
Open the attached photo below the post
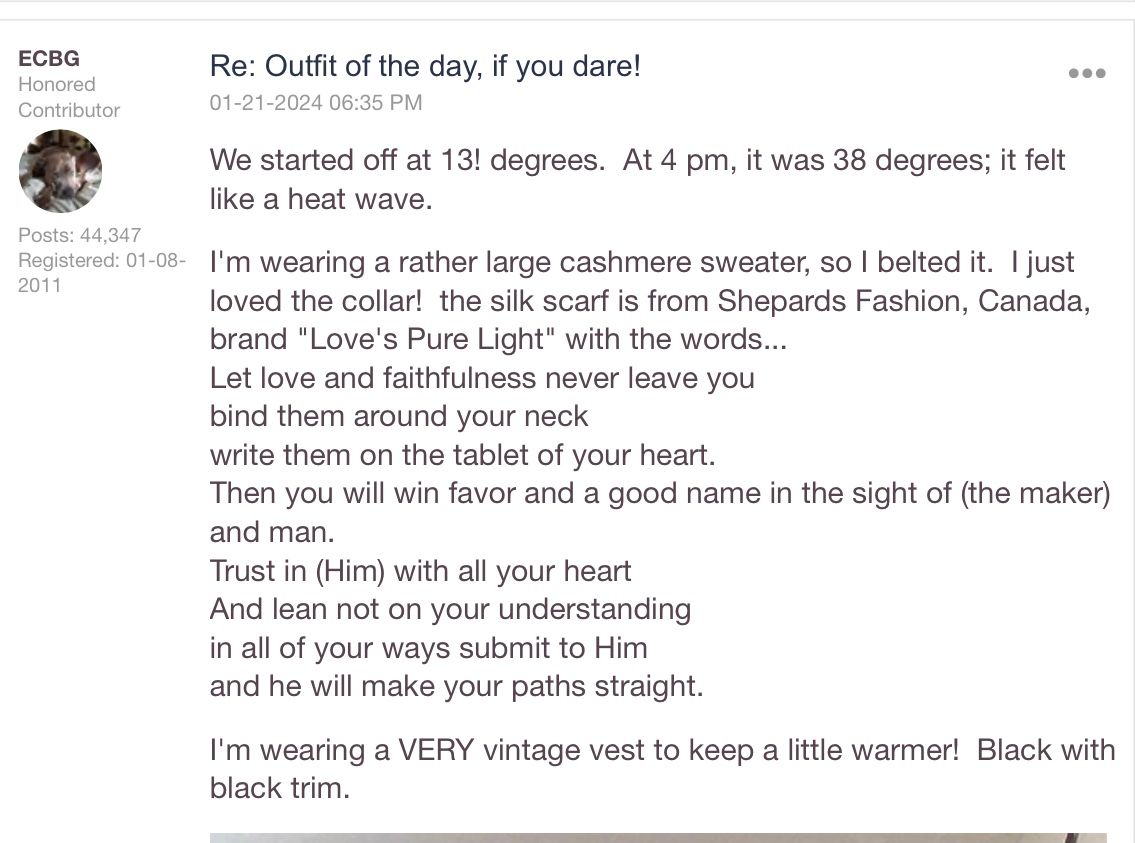(658, 837)
